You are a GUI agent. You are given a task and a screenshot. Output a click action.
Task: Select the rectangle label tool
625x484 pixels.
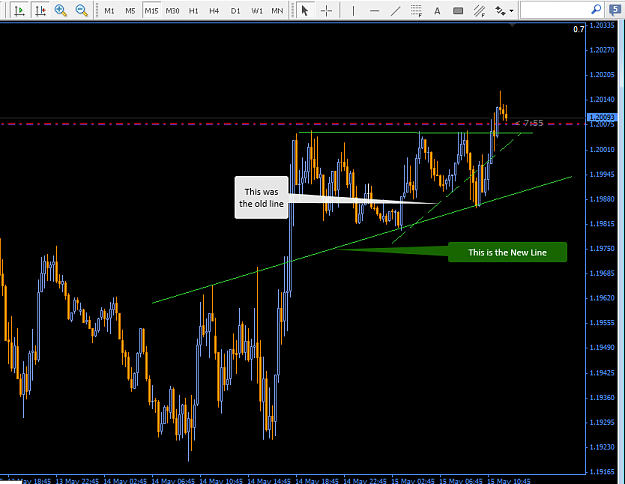458,11
